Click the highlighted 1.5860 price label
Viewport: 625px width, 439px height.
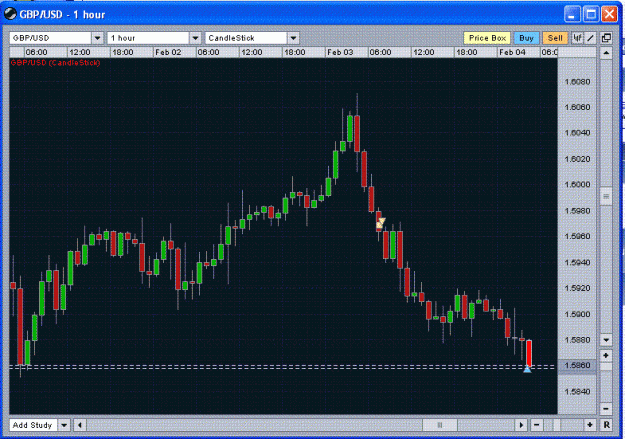click(577, 365)
